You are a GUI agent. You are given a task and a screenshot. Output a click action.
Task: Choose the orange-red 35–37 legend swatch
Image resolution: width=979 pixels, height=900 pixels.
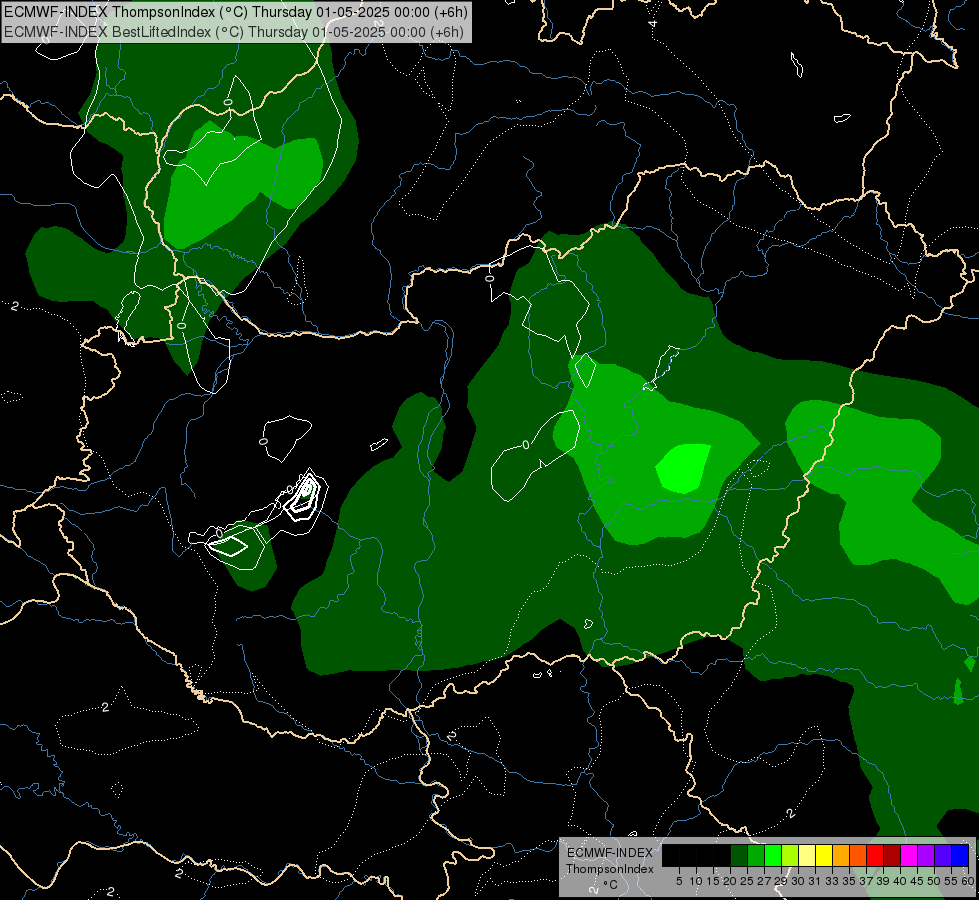[858, 855]
